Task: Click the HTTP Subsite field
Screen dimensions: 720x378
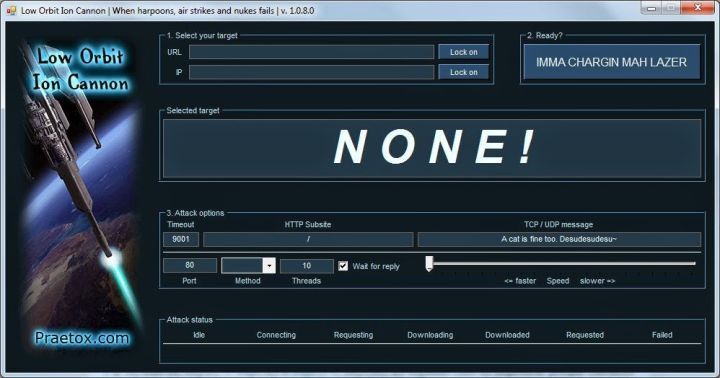Action: (x=308, y=239)
